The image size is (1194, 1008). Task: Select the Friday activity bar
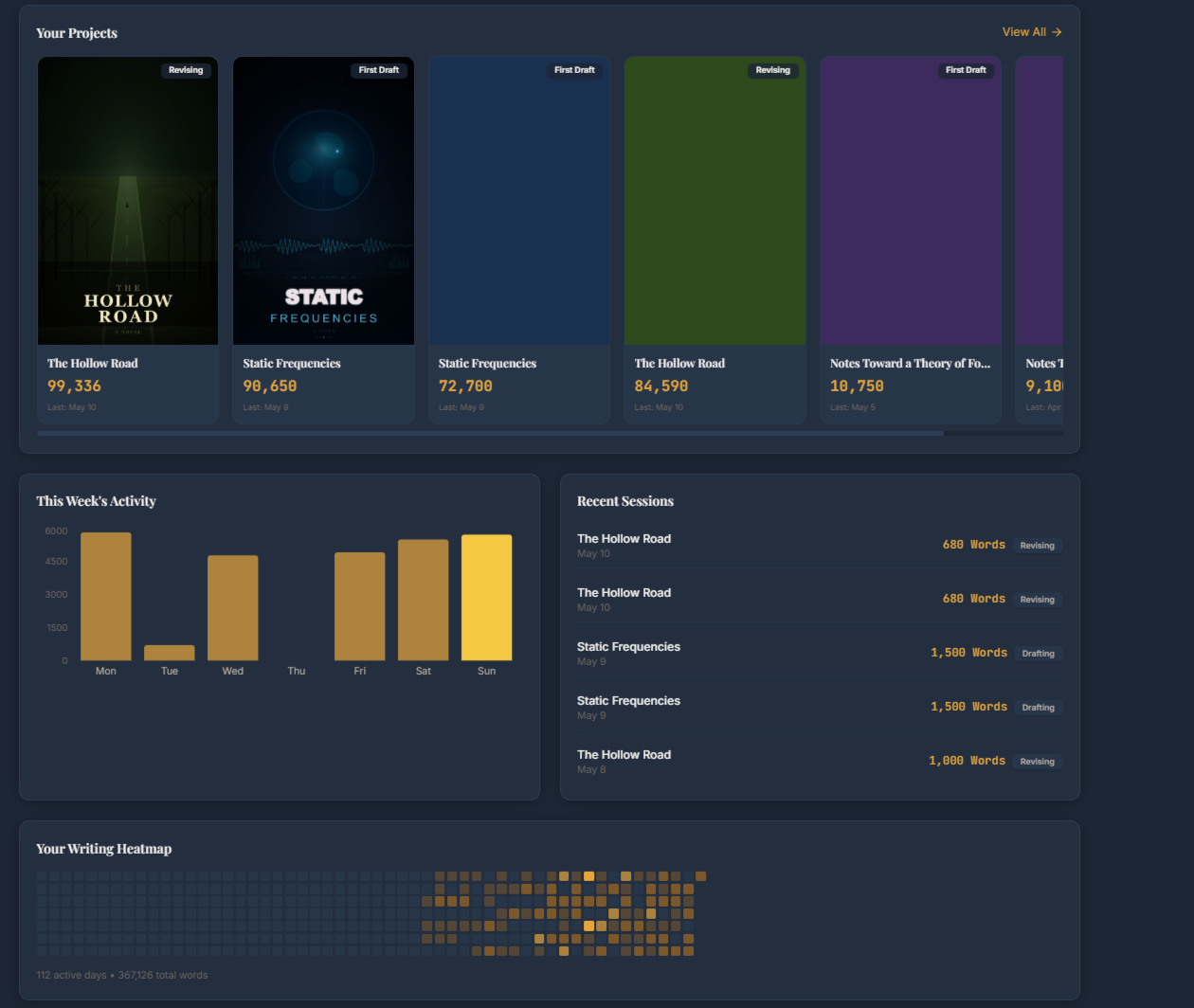(x=360, y=606)
